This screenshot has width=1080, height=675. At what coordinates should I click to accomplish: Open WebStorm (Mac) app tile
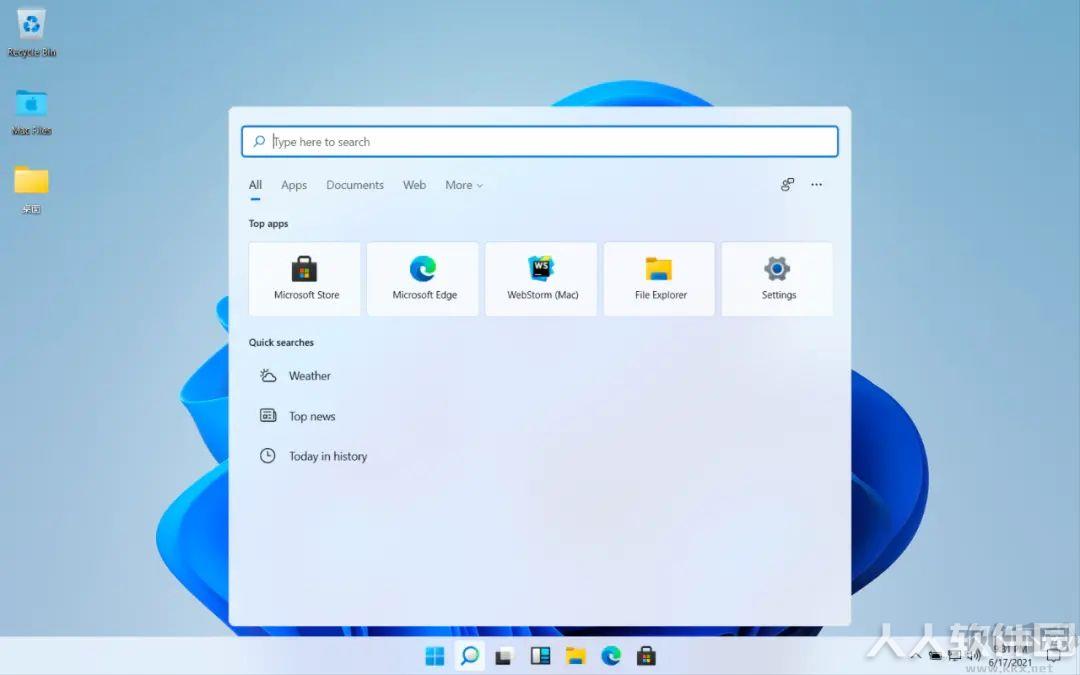[541, 279]
